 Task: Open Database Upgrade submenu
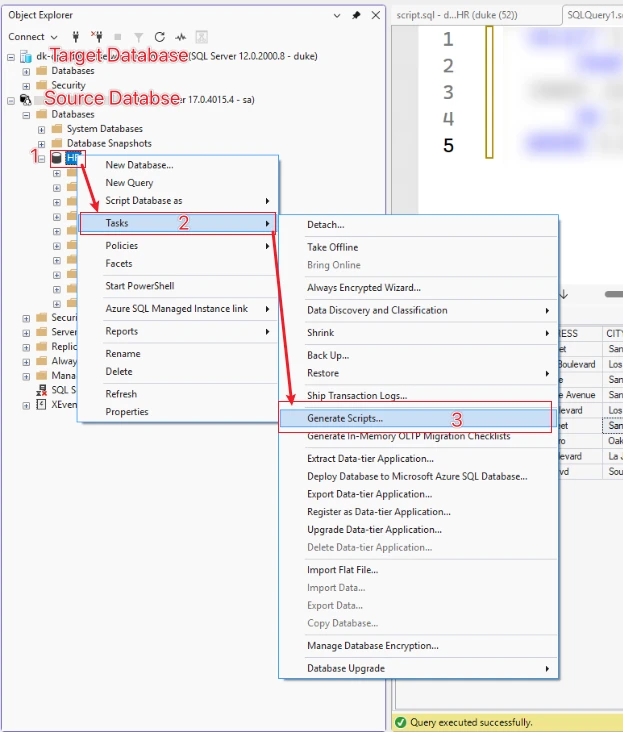(x=418, y=668)
